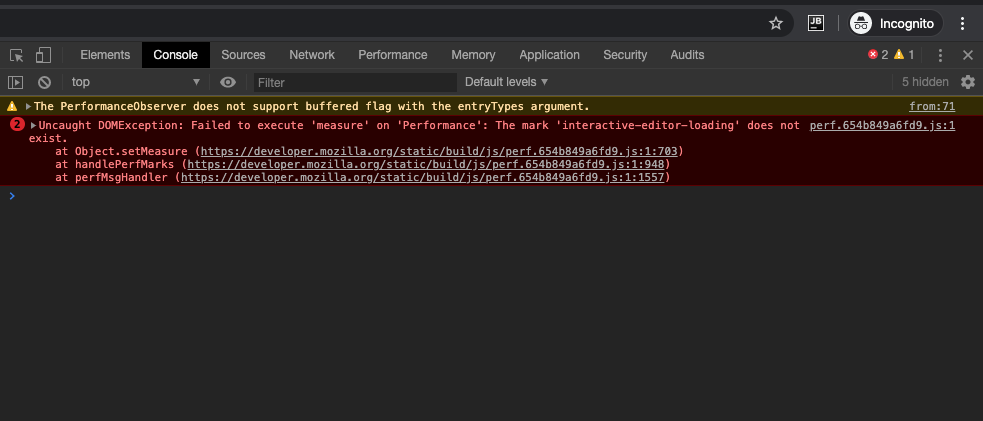Show the console sidebar
983x421 pixels.
(16, 82)
